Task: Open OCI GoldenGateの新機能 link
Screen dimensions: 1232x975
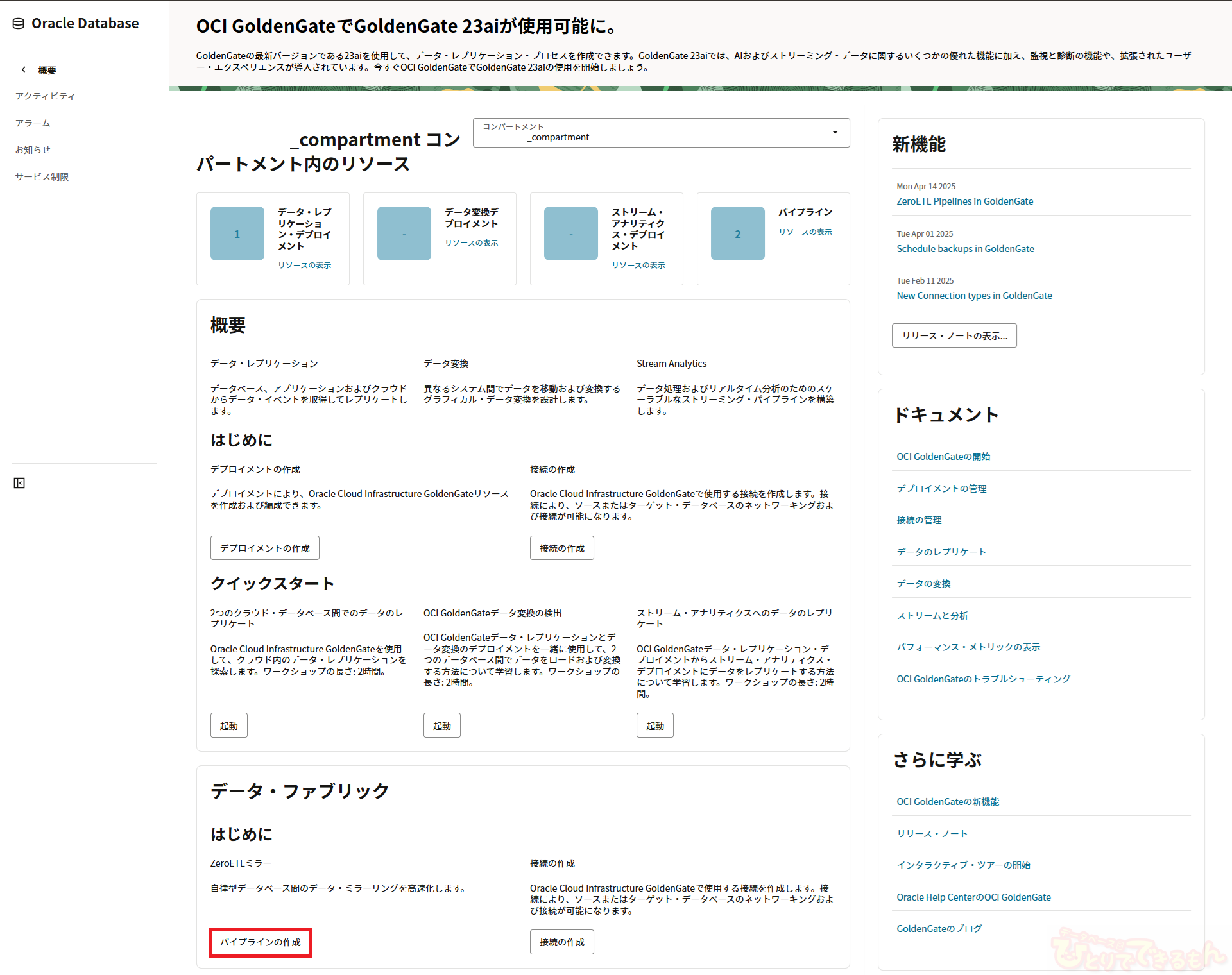Action: point(948,802)
